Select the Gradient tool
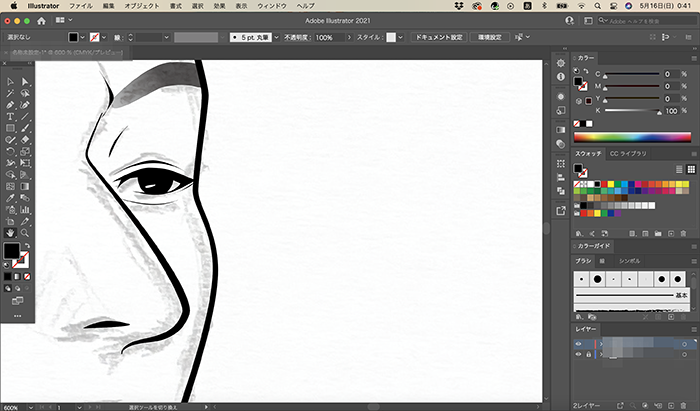The width and height of the screenshot is (700, 411). pos(25,186)
